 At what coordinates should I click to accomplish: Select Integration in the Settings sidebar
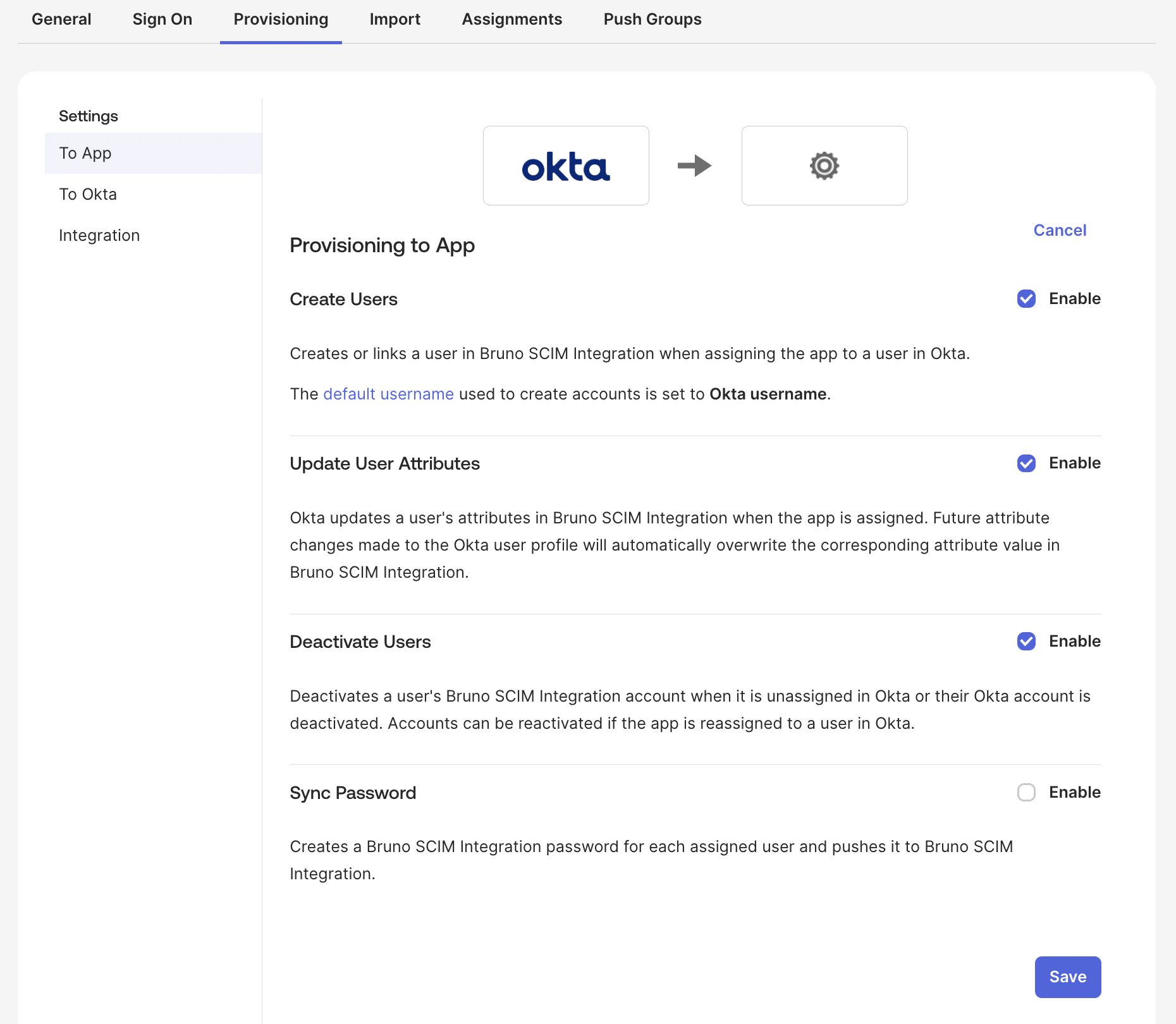(x=99, y=235)
